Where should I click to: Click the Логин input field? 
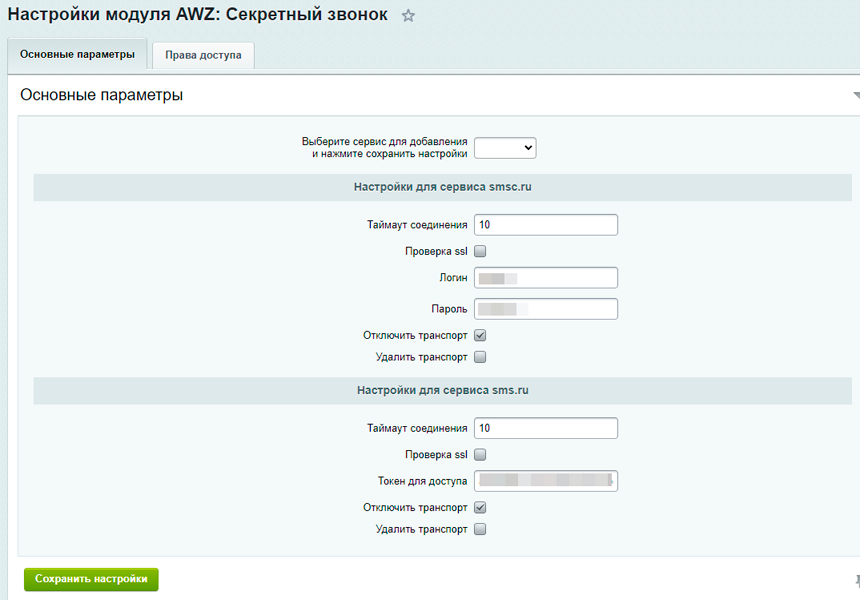[x=545, y=277]
